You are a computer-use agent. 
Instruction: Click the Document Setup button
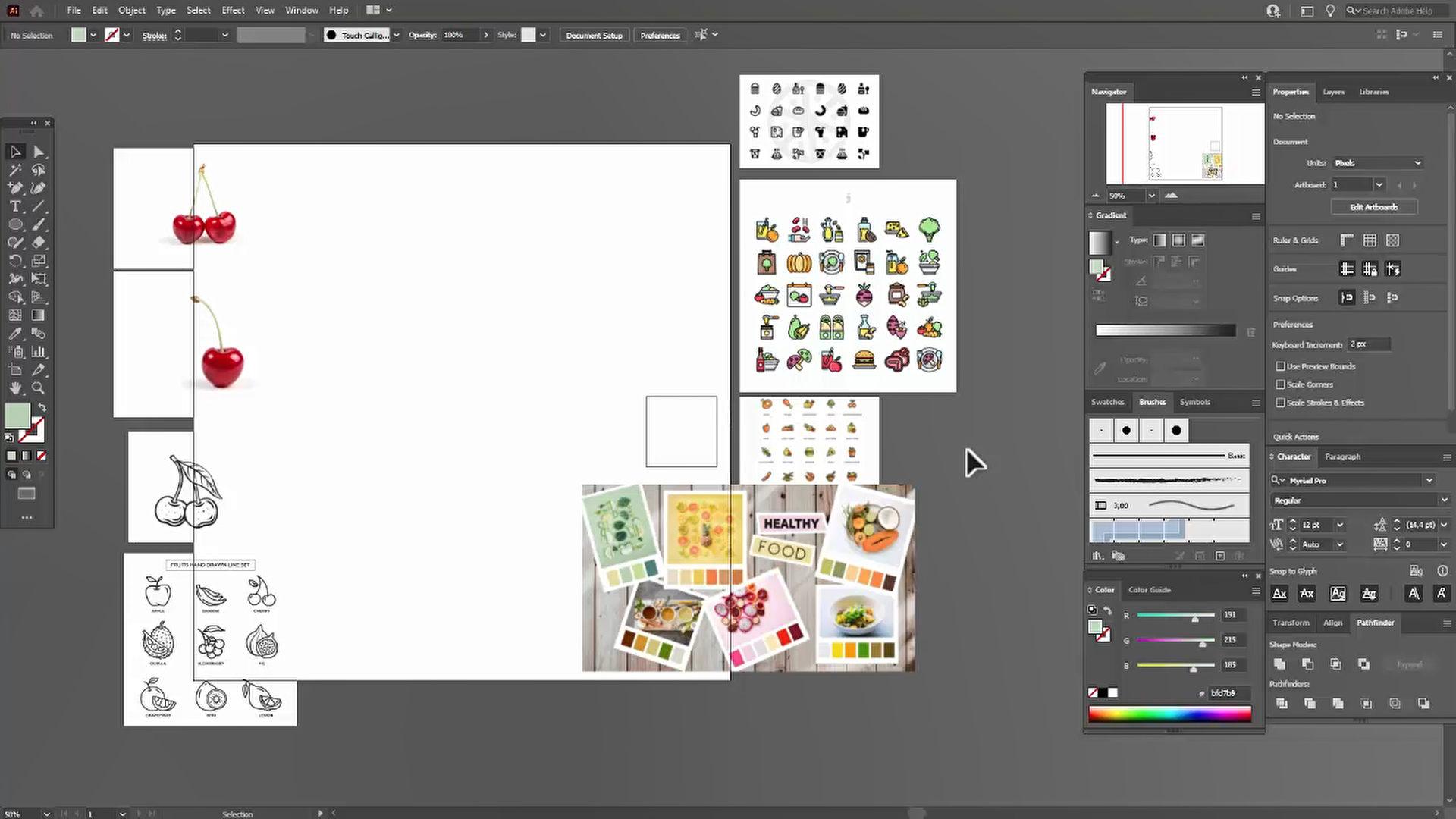point(594,36)
